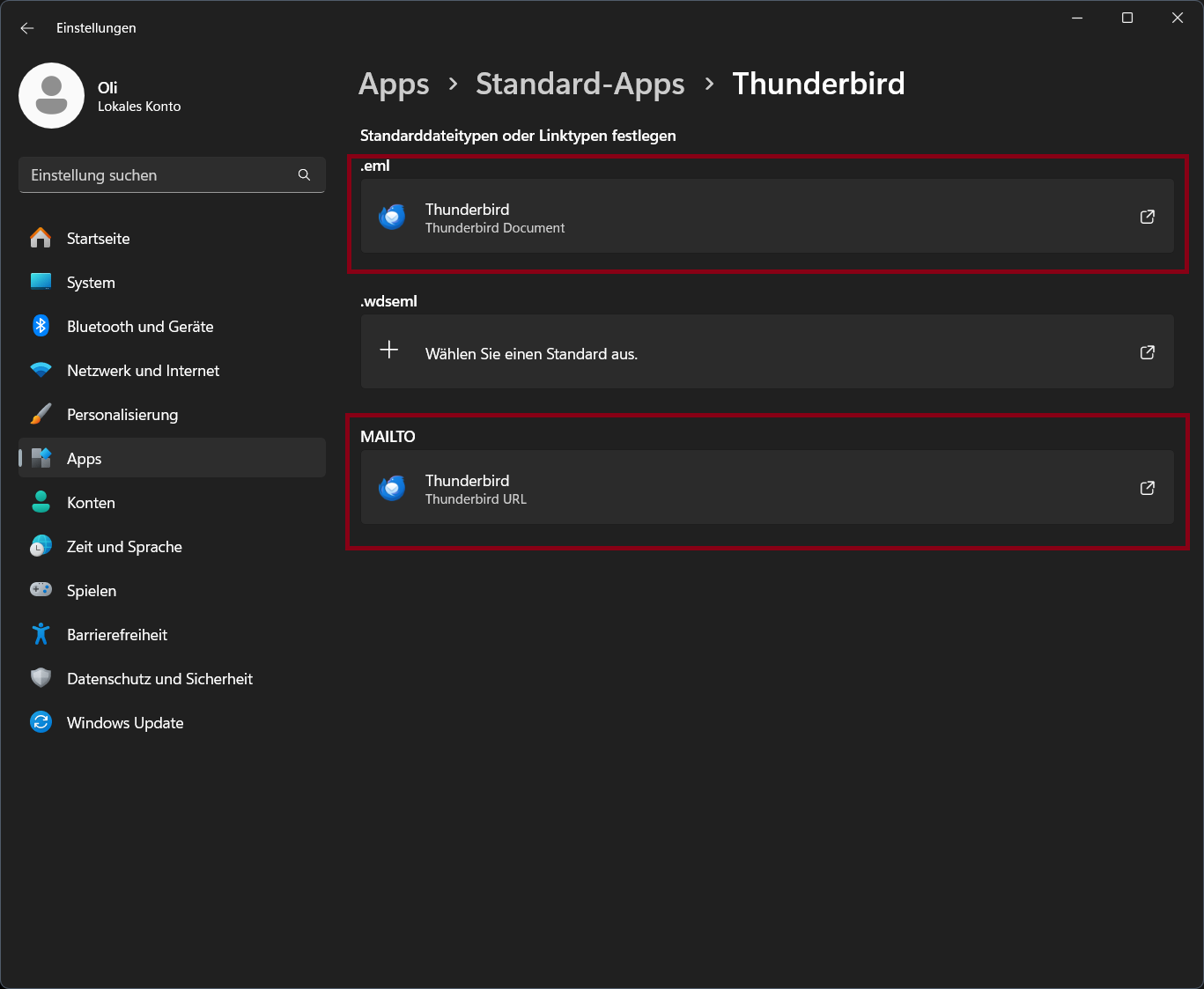The width and height of the screenshot is (1204, 989).
Task: Choose a default with Wählen Sie einen Standard aus
Action: (531, 354)
